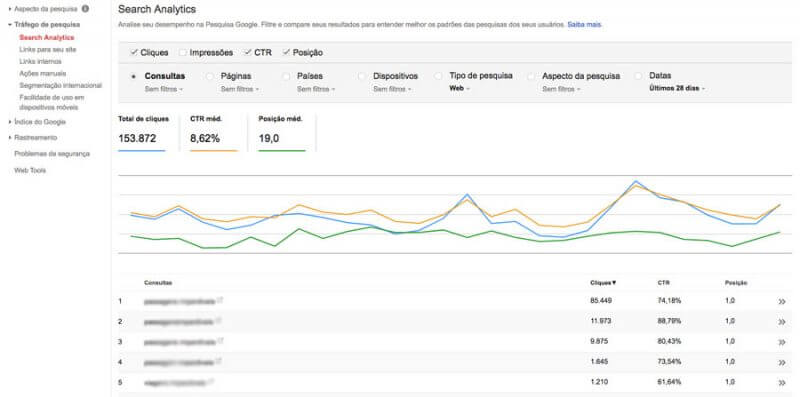Open external link icon for query row 4
Viewport: 800px width, 397px height.
(219, 361)
